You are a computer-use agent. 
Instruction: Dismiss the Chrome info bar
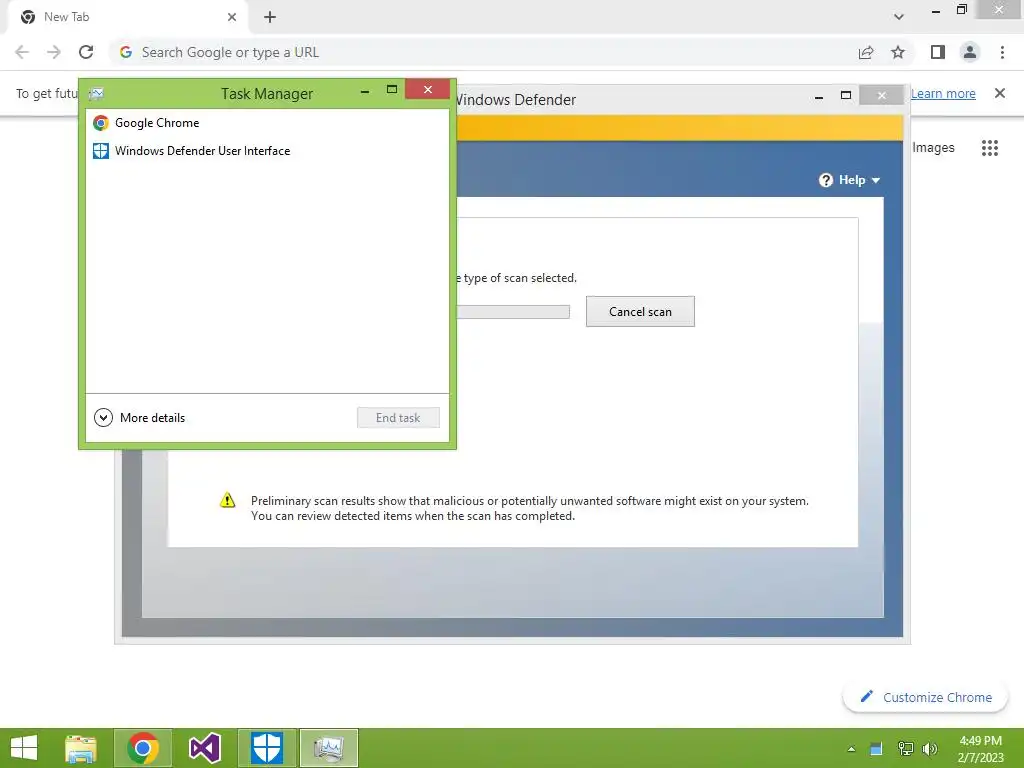(1000, 93)
